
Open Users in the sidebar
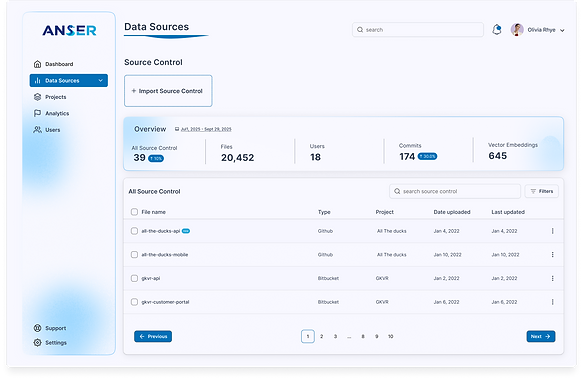[x=47, y=130]
